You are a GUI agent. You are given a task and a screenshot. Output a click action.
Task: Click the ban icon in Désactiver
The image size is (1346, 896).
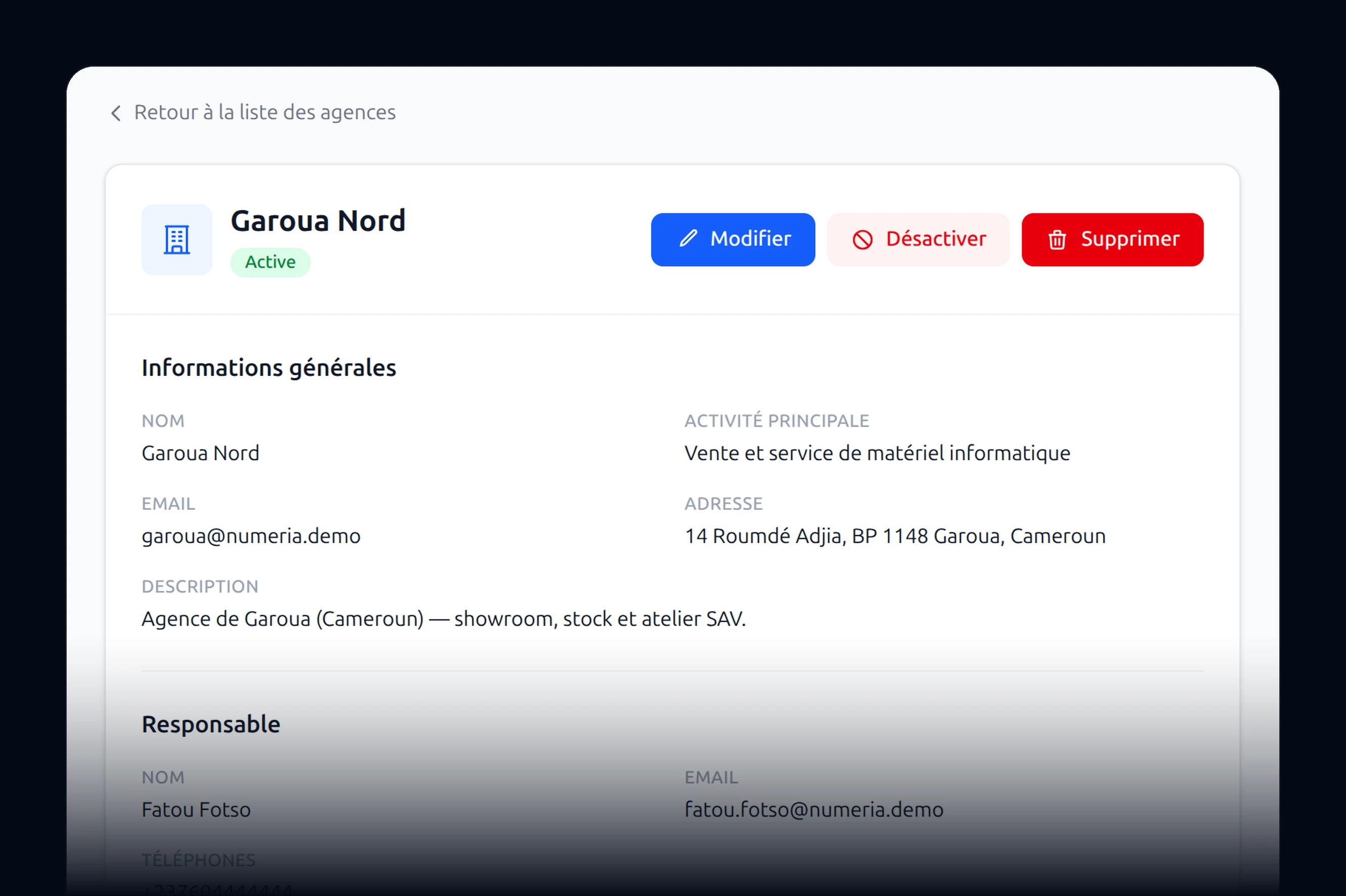(862, 239)
